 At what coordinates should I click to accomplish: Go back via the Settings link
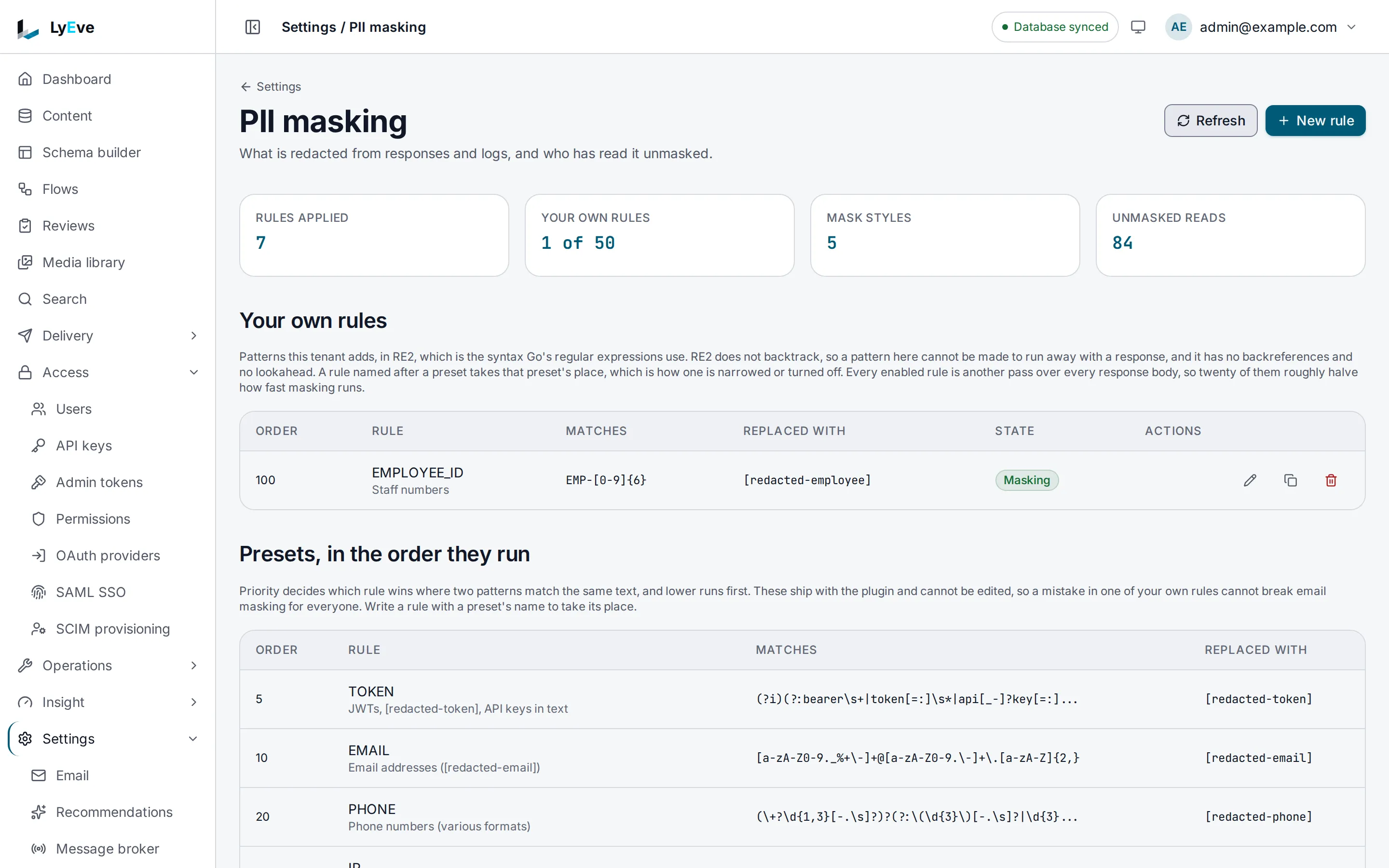pyautogui.click(x=271, y=87)
